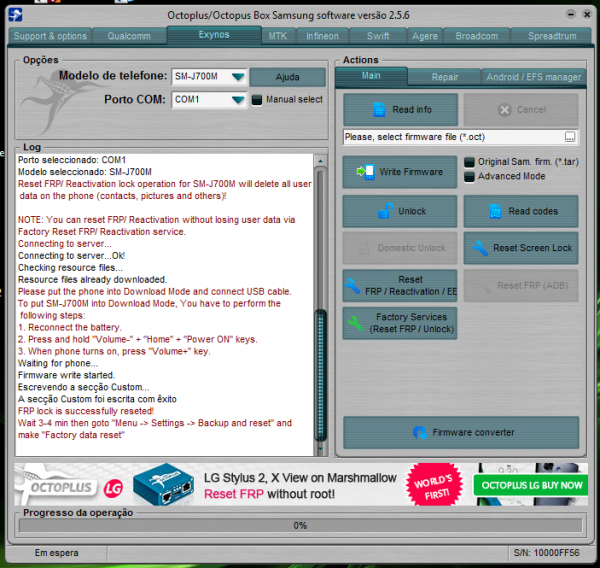Screen dimensions: 600x568
Task: Click 'Em espera' status bar text
Action: [57, 553]
